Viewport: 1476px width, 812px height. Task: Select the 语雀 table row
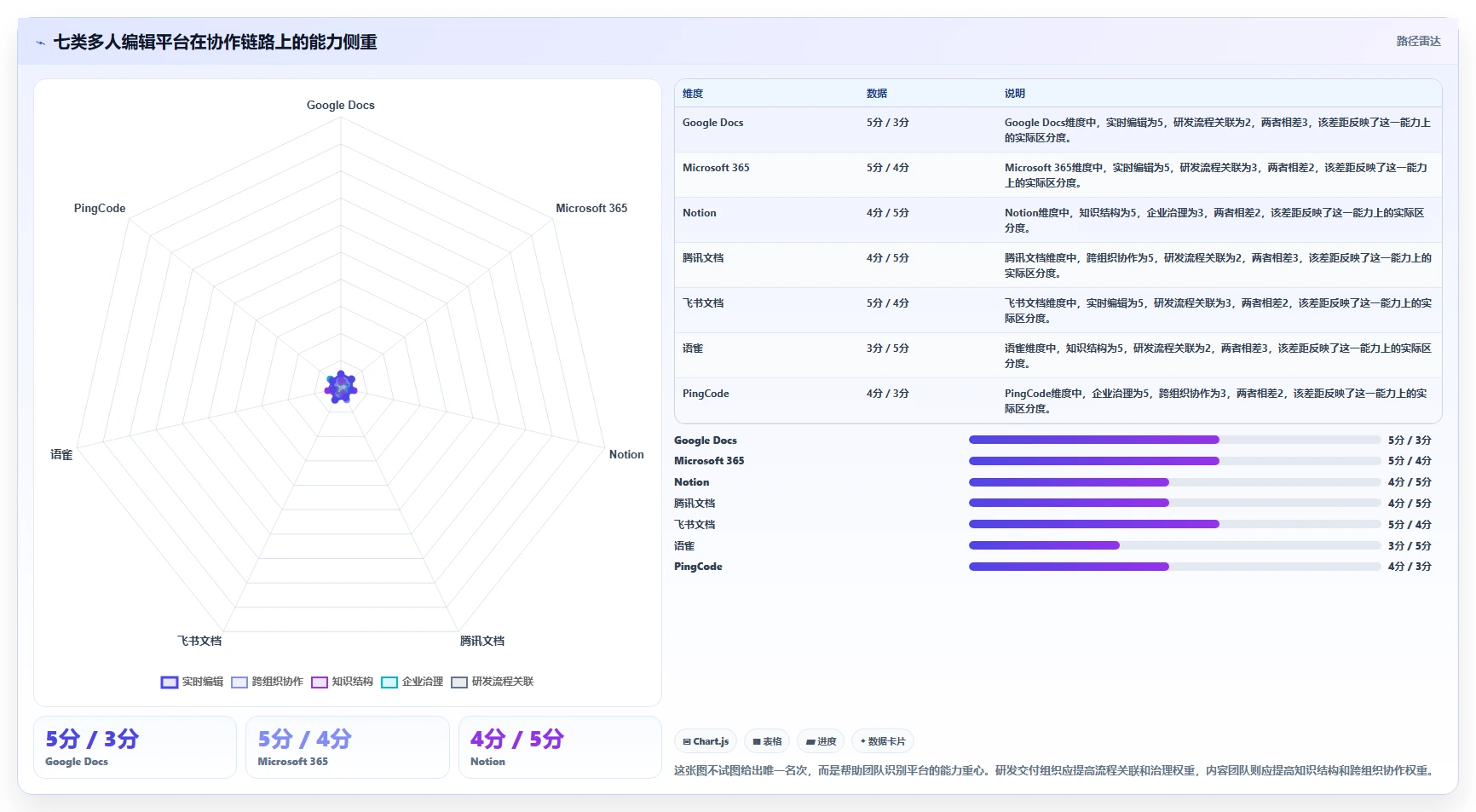pyautogui.click(x=1058, y=355)
